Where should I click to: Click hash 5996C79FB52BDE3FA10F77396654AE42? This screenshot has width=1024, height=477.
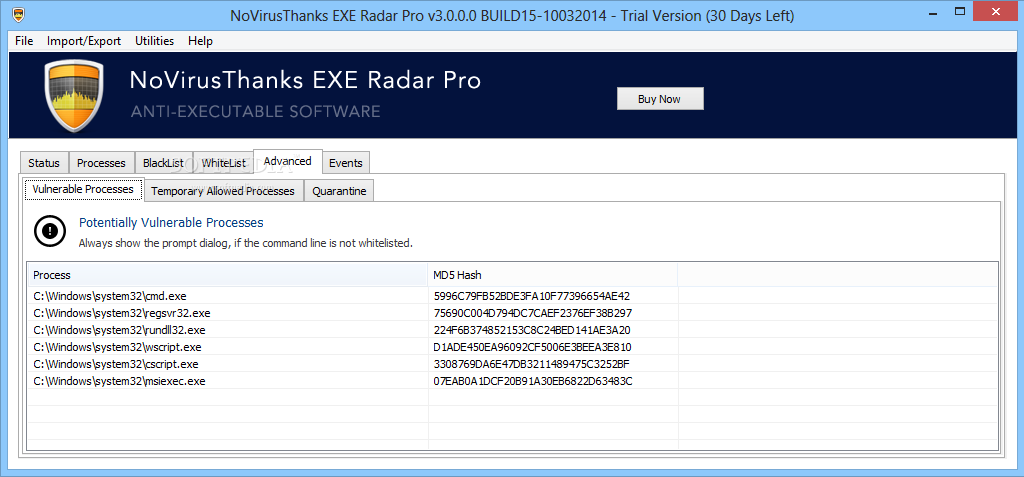pos(532,296)
